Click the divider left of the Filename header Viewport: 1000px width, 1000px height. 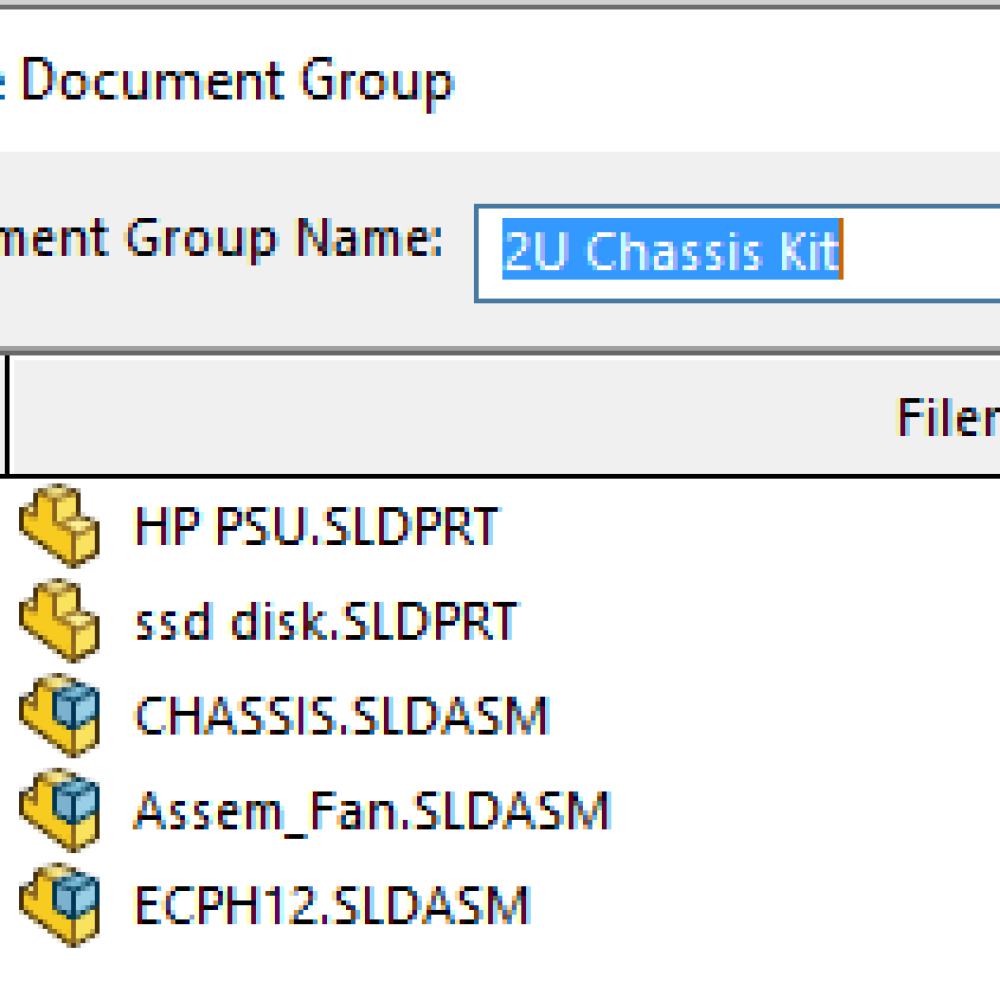click(x=8, y=416)
